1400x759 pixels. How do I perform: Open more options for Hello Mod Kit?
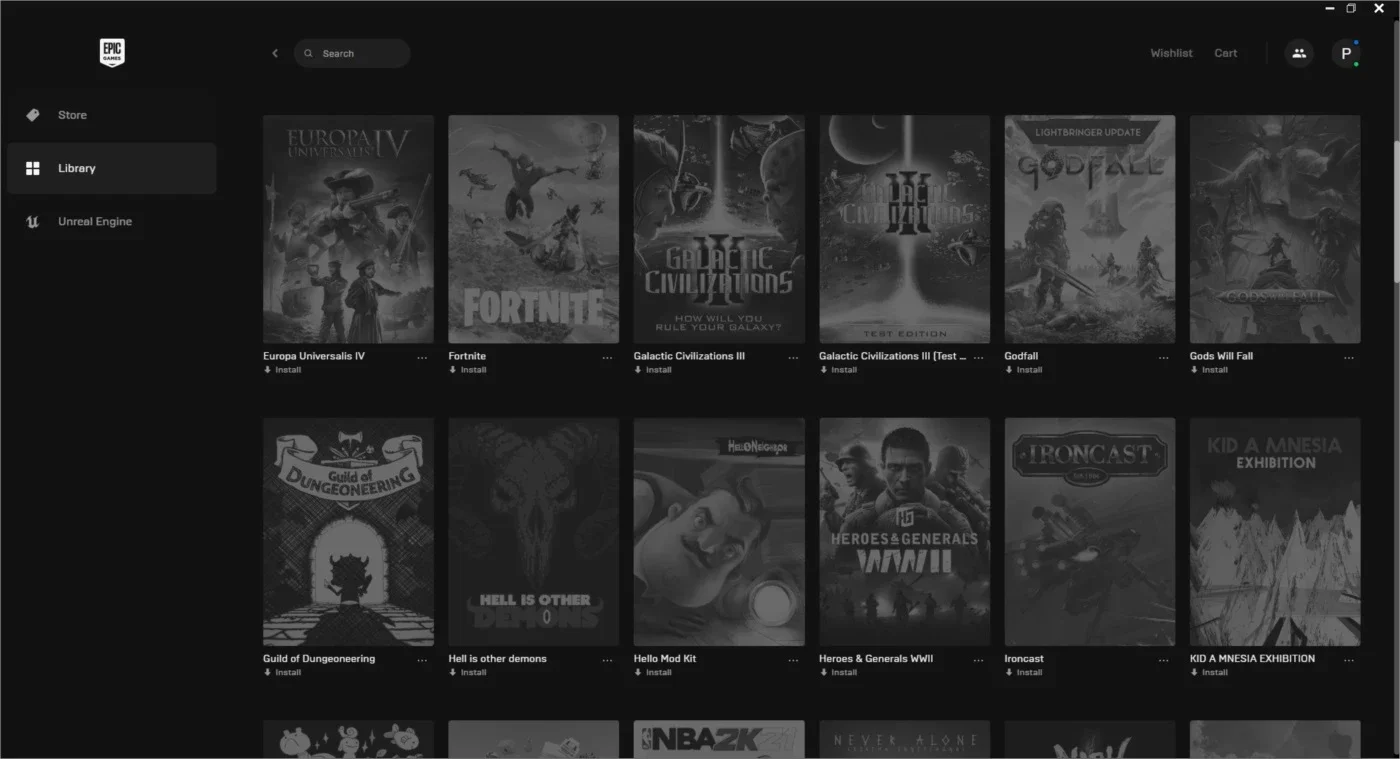[793, 660]
